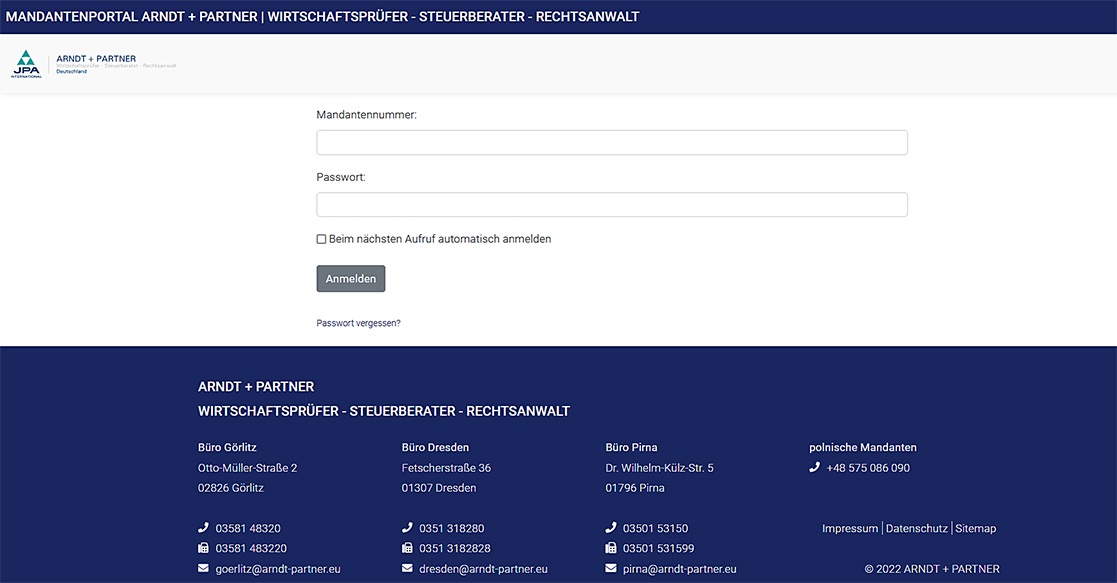Click the text 02826 Görlitz
The image size is (1117, 583).
click(x=231, y=488)
